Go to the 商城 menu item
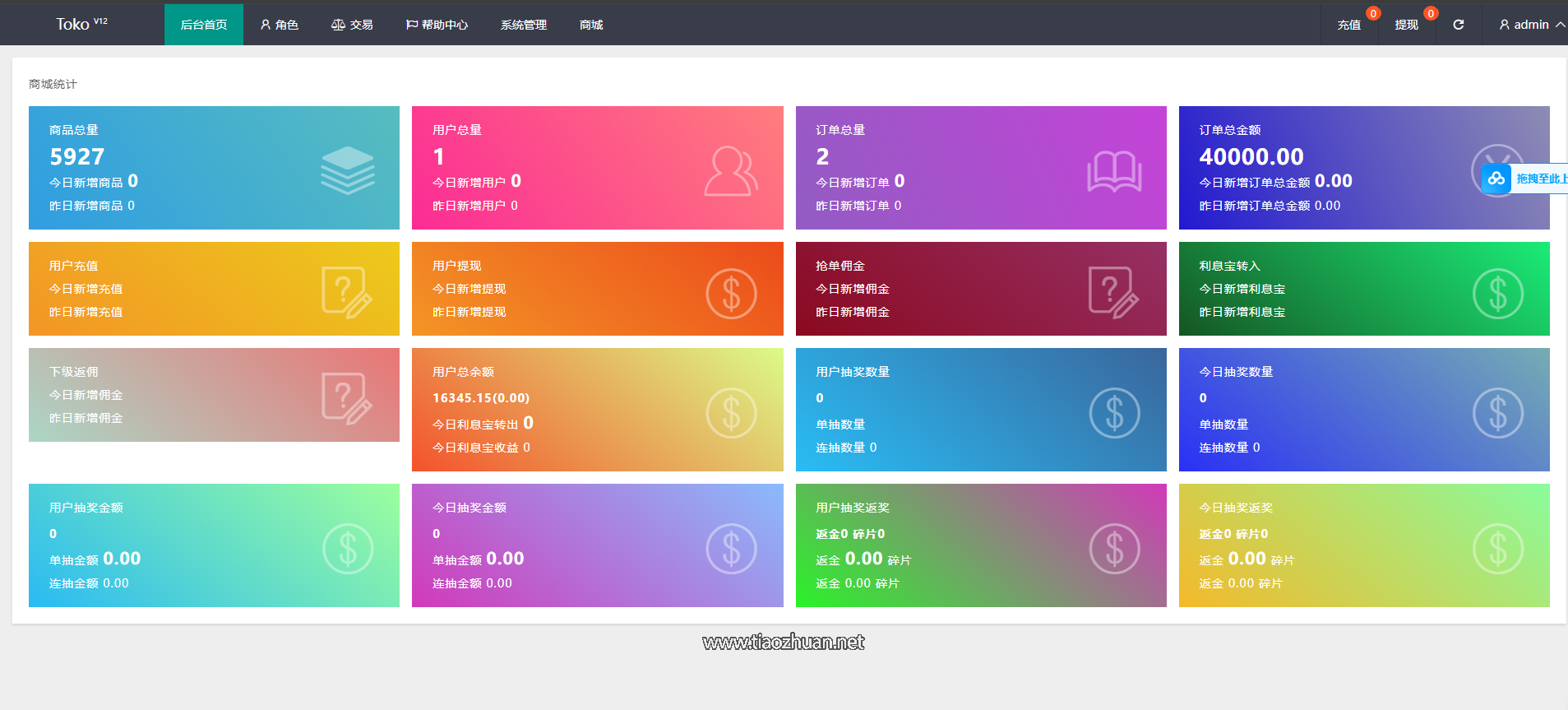The image size is (1568, 710). (x=591, y=25)
